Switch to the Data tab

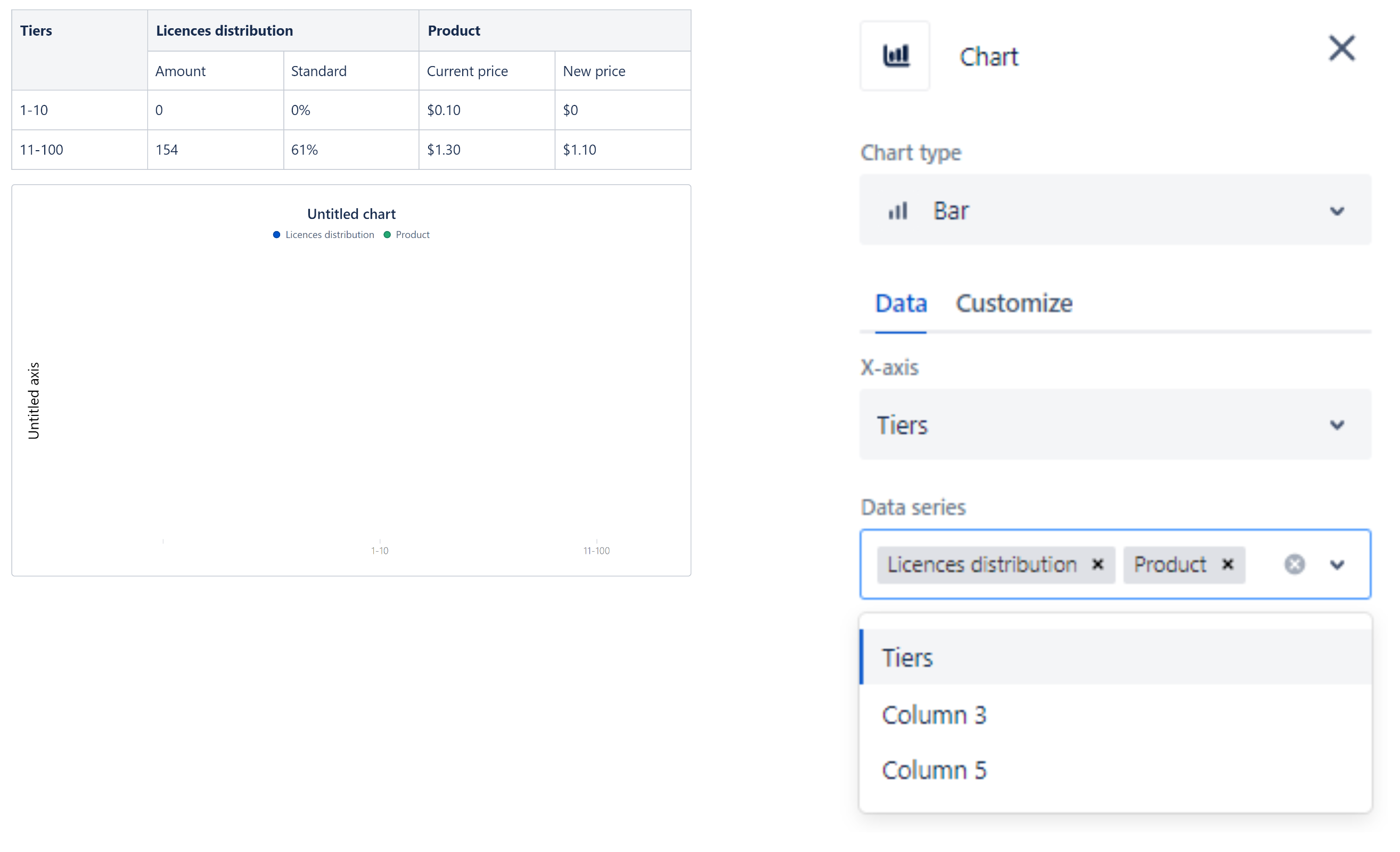900,304
